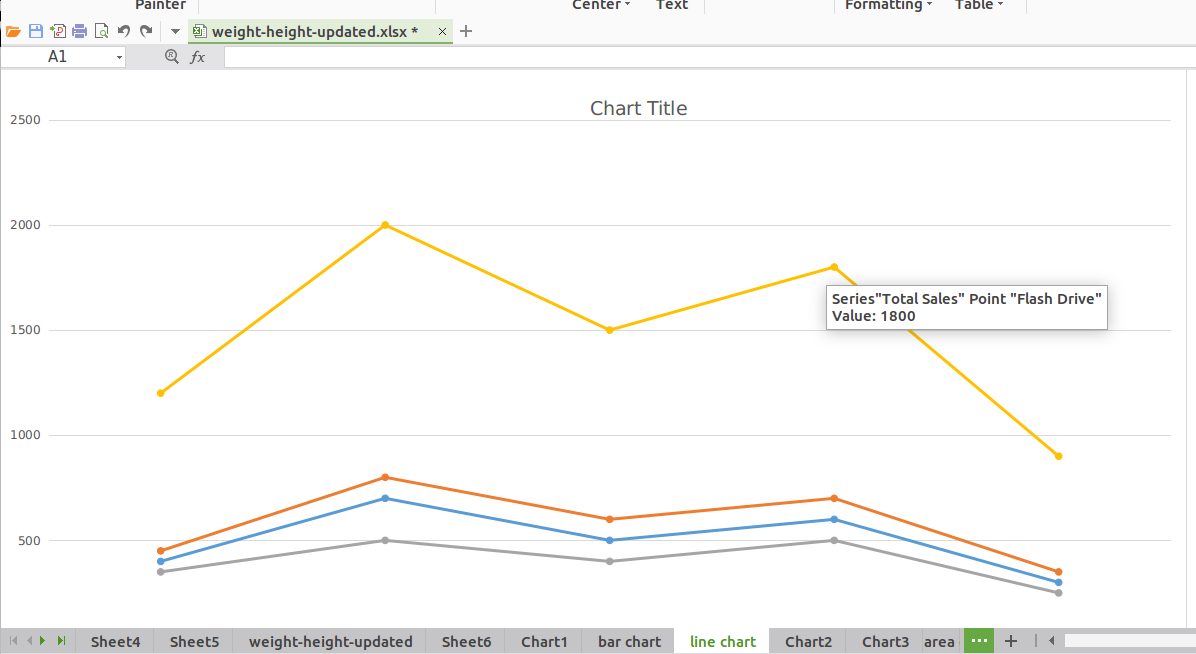The image size is (1196, 654).
Task: Switch to Sheet4 tab
Action: (x=115, y=642)
